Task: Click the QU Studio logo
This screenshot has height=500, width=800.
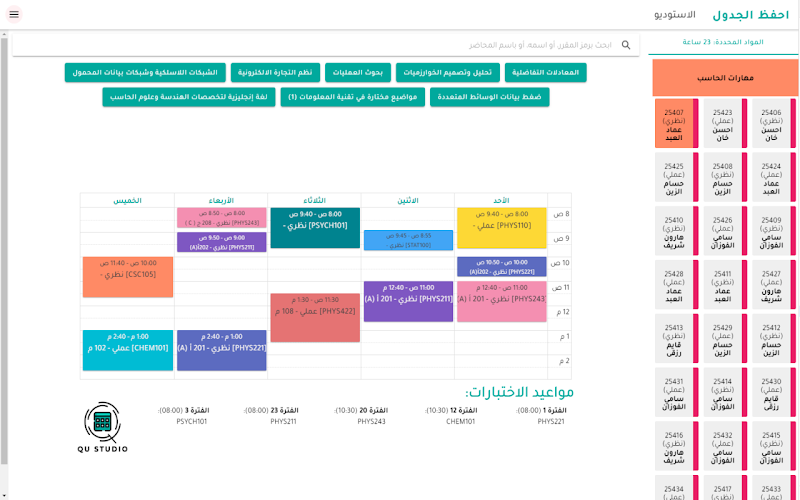Action: pos(103,427)
